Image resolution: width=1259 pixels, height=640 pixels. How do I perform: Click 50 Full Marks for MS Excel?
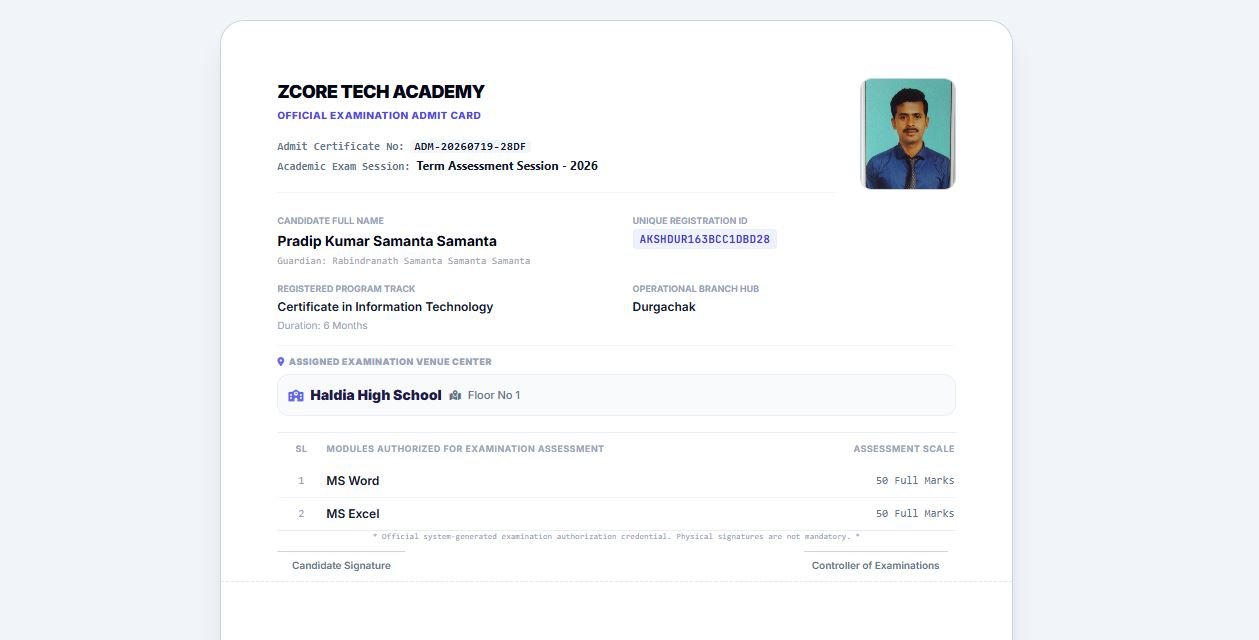(x=915, y=514)
